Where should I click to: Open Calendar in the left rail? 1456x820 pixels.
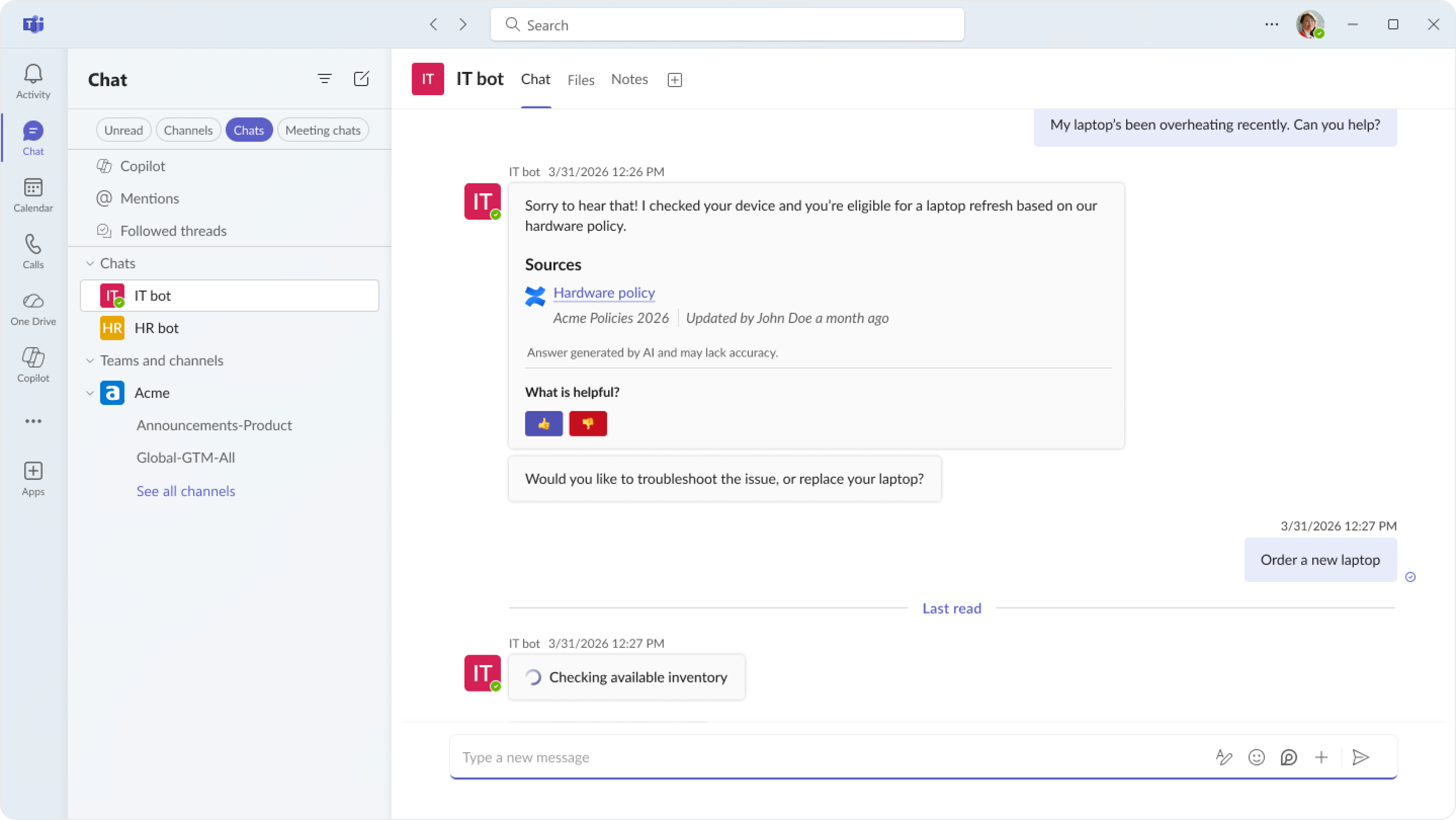(x=33, y=195)
